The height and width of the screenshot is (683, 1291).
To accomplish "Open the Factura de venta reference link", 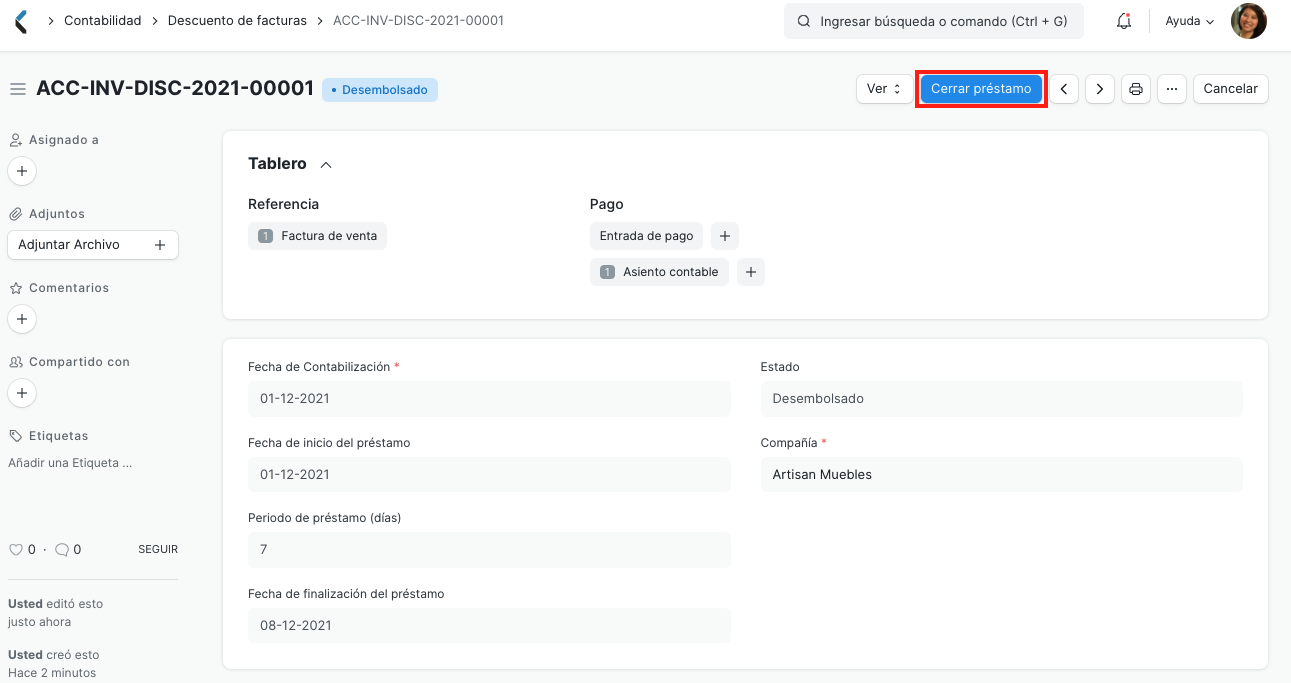I will tap(318, 236).
